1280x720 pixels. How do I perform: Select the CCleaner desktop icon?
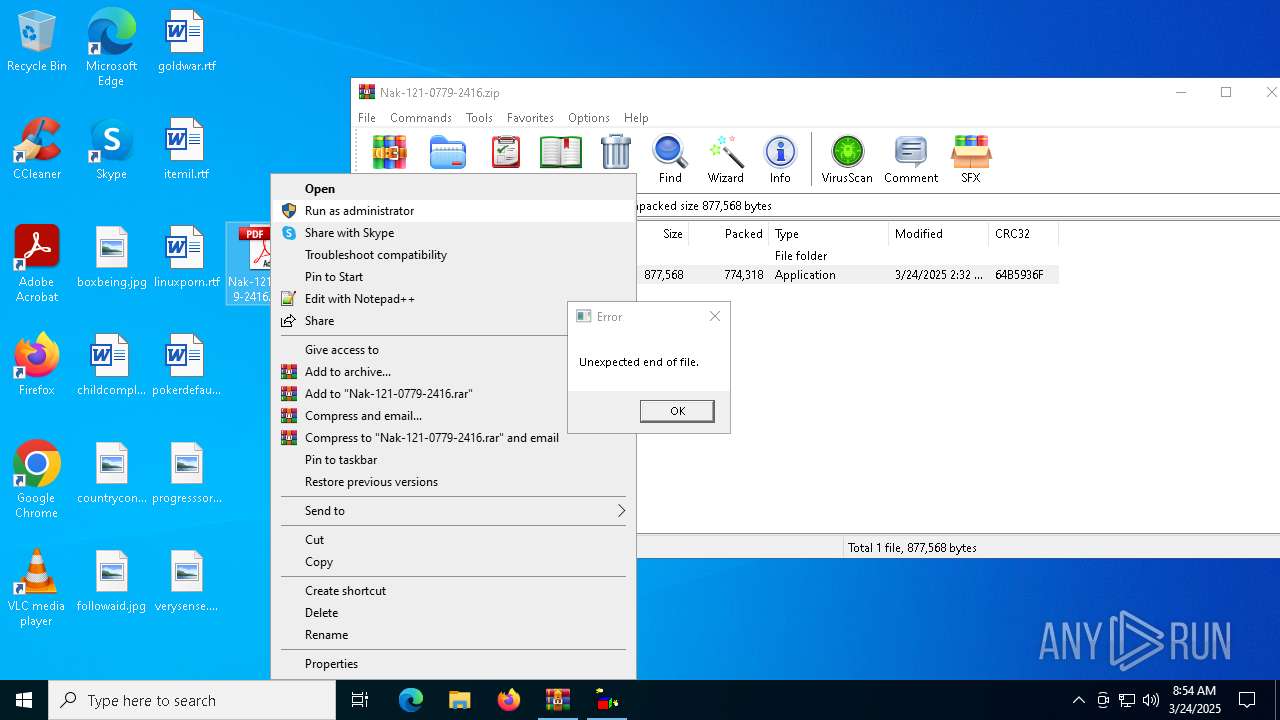coord(37,150)
